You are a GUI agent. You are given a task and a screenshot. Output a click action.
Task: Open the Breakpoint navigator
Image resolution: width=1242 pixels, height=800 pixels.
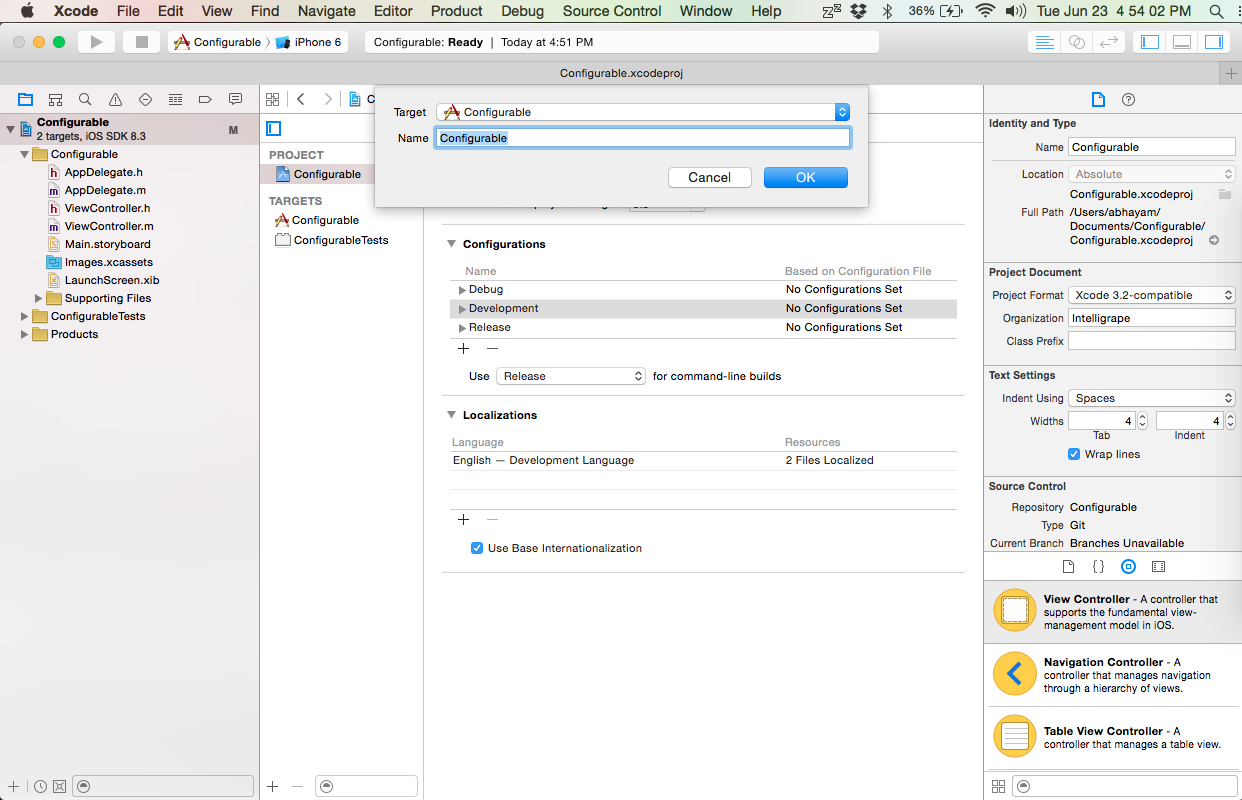pos(205,99)
